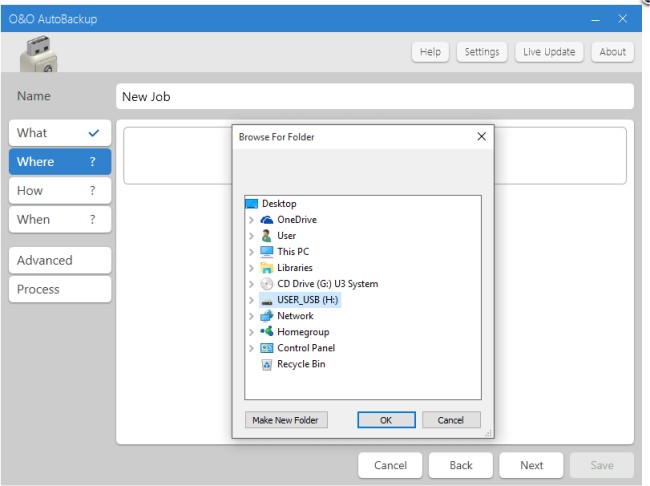Click Next in the wizard
The width and height of the screenshot is (650, 486).
(531, 465)
